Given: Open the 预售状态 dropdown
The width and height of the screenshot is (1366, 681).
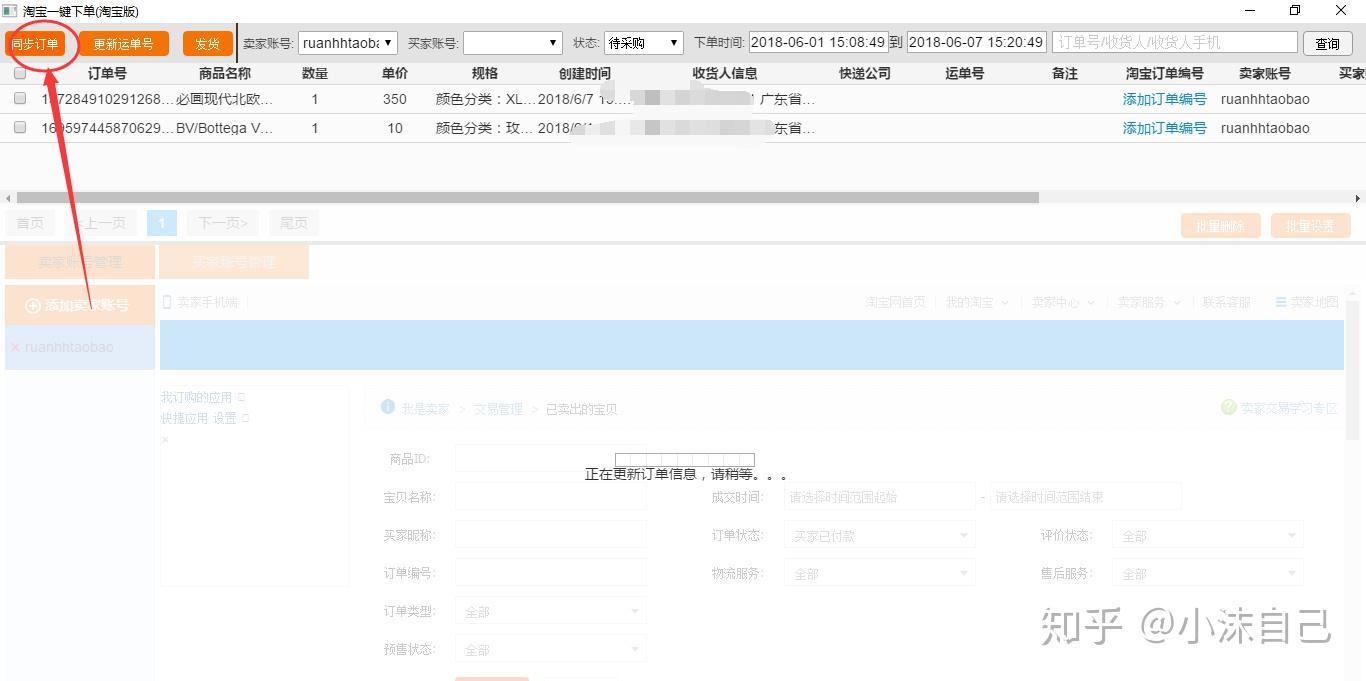Looking at the screenshot, I should pos(551,649).
